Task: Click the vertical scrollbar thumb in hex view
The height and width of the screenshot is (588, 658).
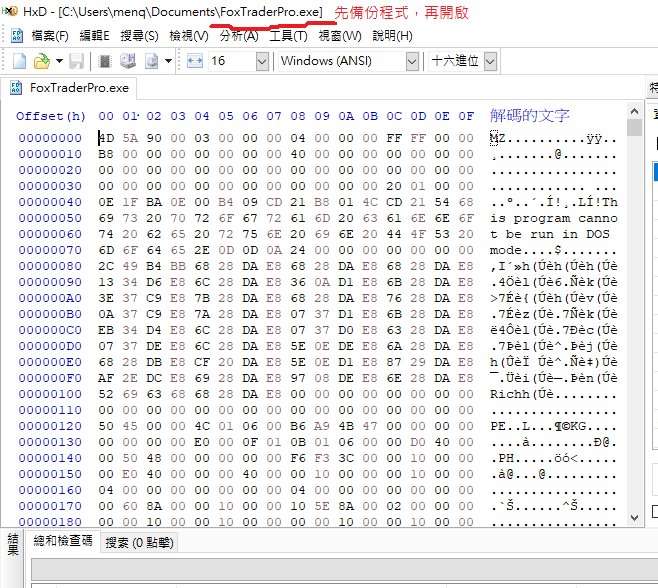Action: tap(634, 128)
